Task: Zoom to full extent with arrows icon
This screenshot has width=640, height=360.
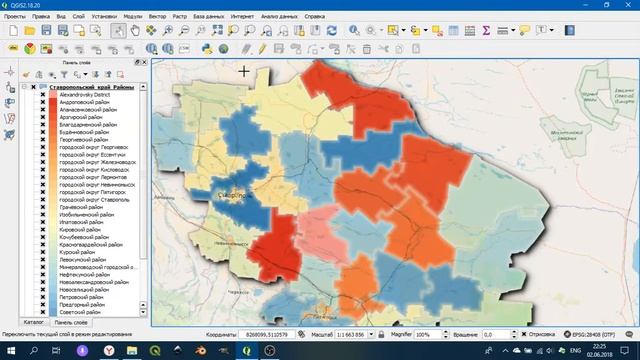Action: [217, 31]
